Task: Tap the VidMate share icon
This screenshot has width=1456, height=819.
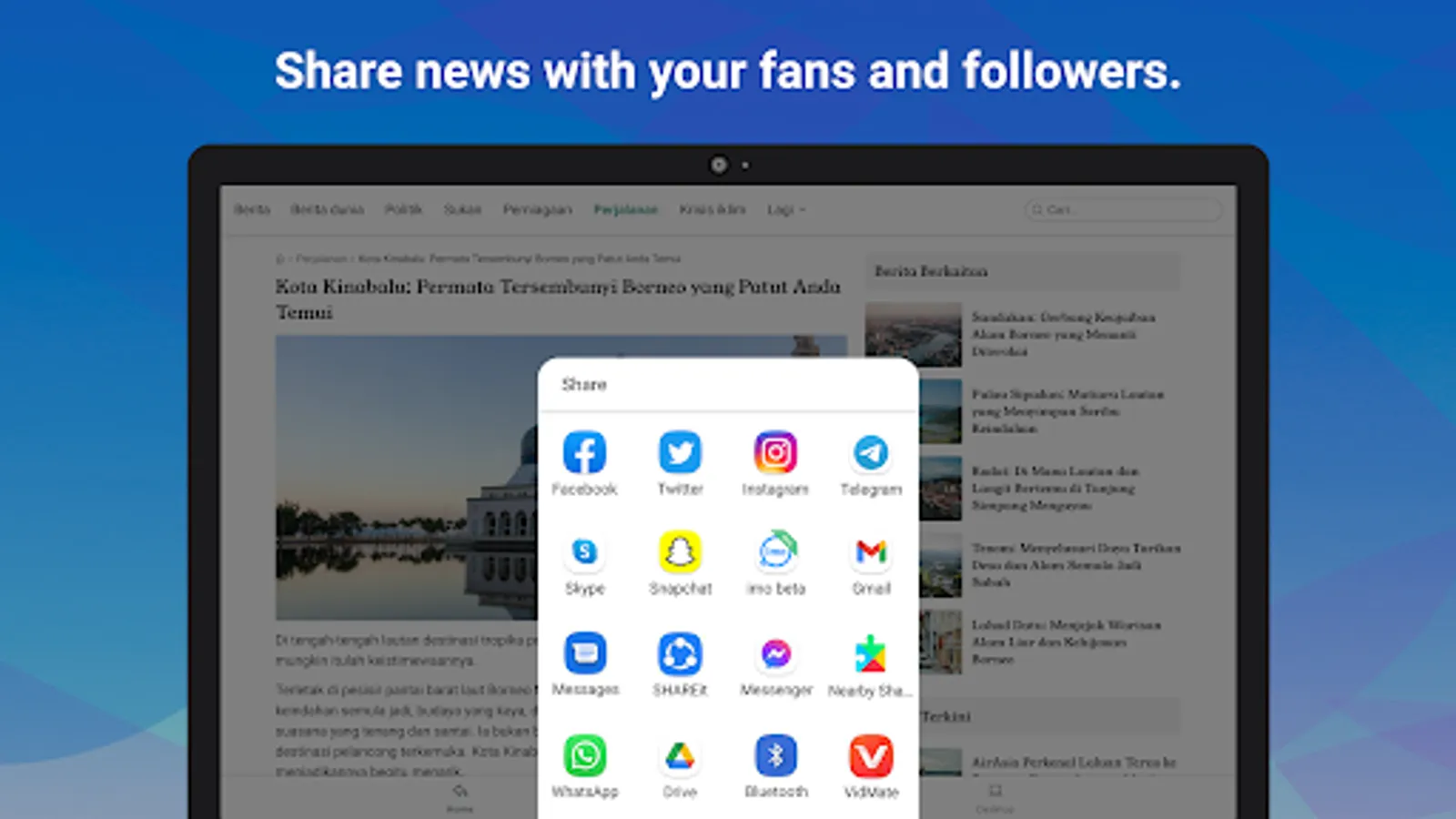Action: [x=871, y=755]
